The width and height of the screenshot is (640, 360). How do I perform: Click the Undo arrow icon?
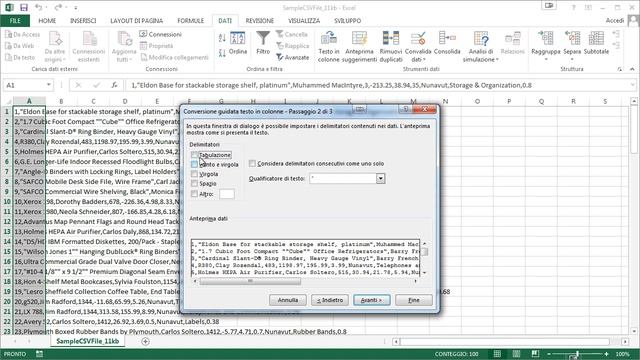click(x=38, y=7)
